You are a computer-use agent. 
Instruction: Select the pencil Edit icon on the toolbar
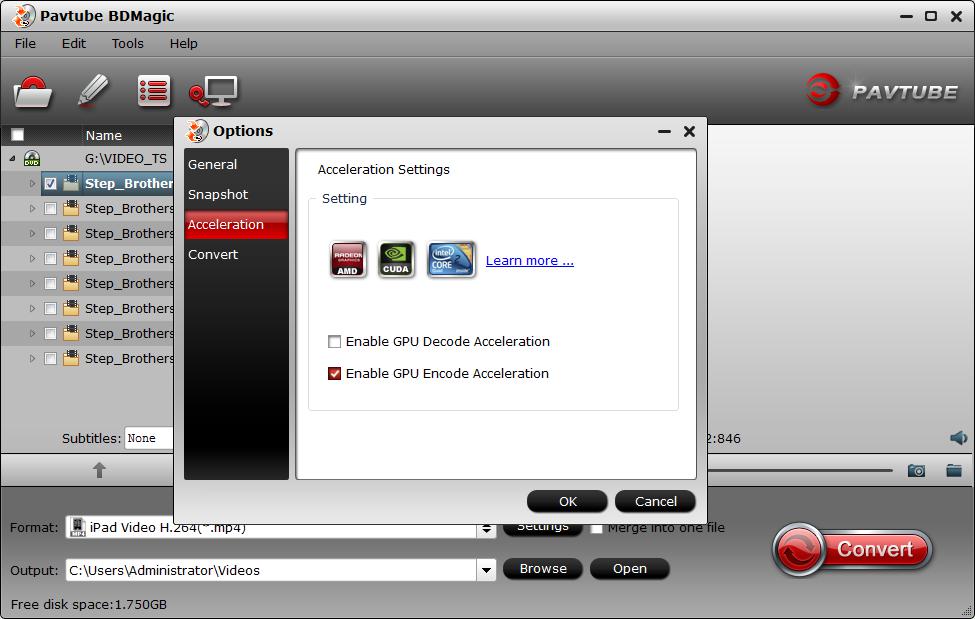point(93,89)
